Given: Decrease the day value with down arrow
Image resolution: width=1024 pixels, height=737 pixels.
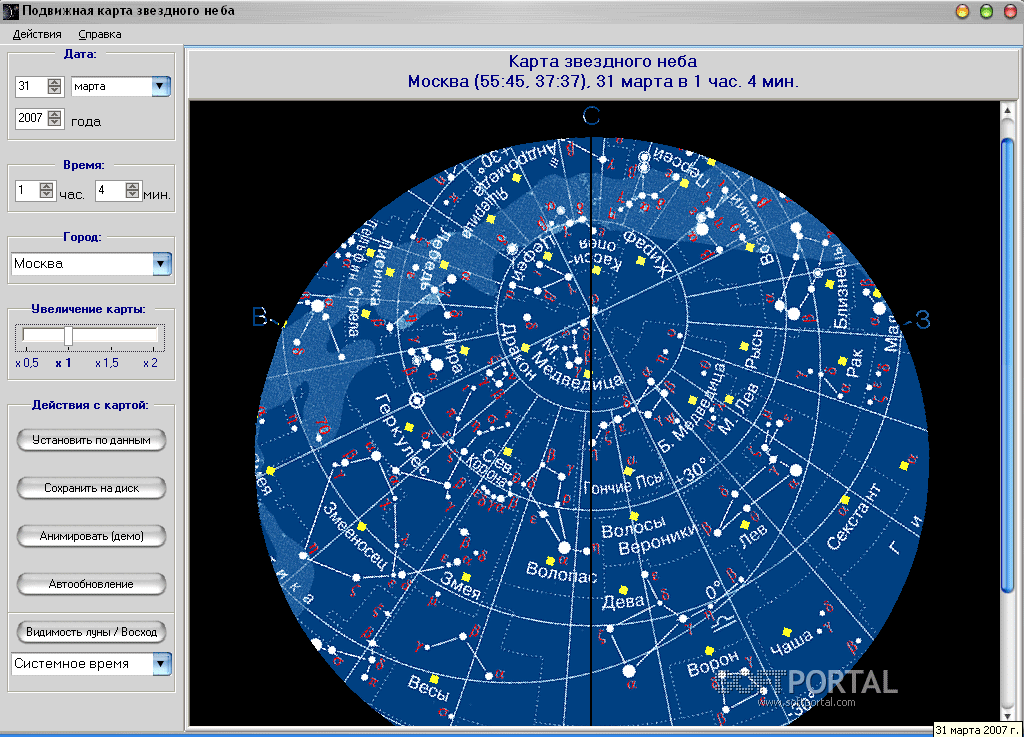Looking at the screenshot, I should tap(55, 90).
